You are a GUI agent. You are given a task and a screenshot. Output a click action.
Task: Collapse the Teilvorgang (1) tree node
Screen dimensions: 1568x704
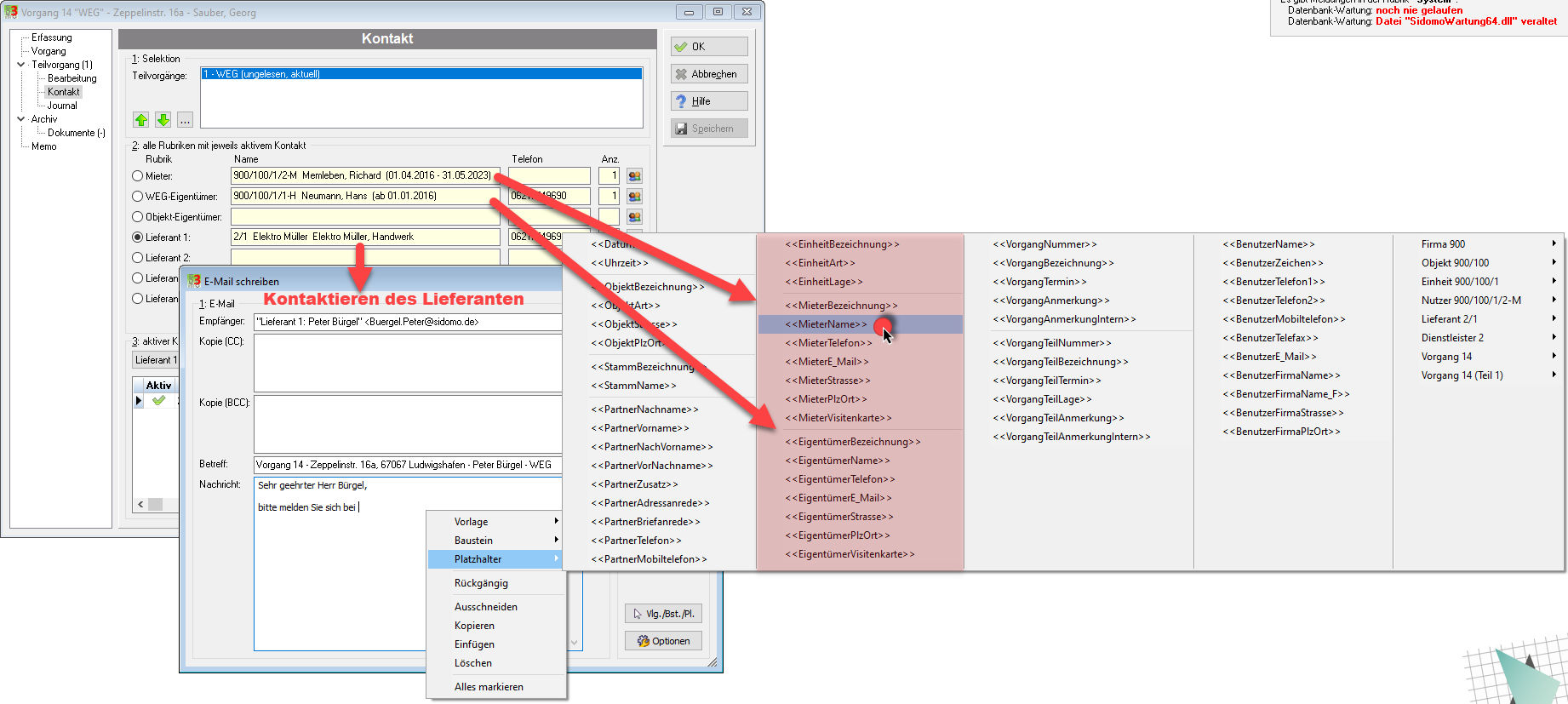click(x=21, y=65)
